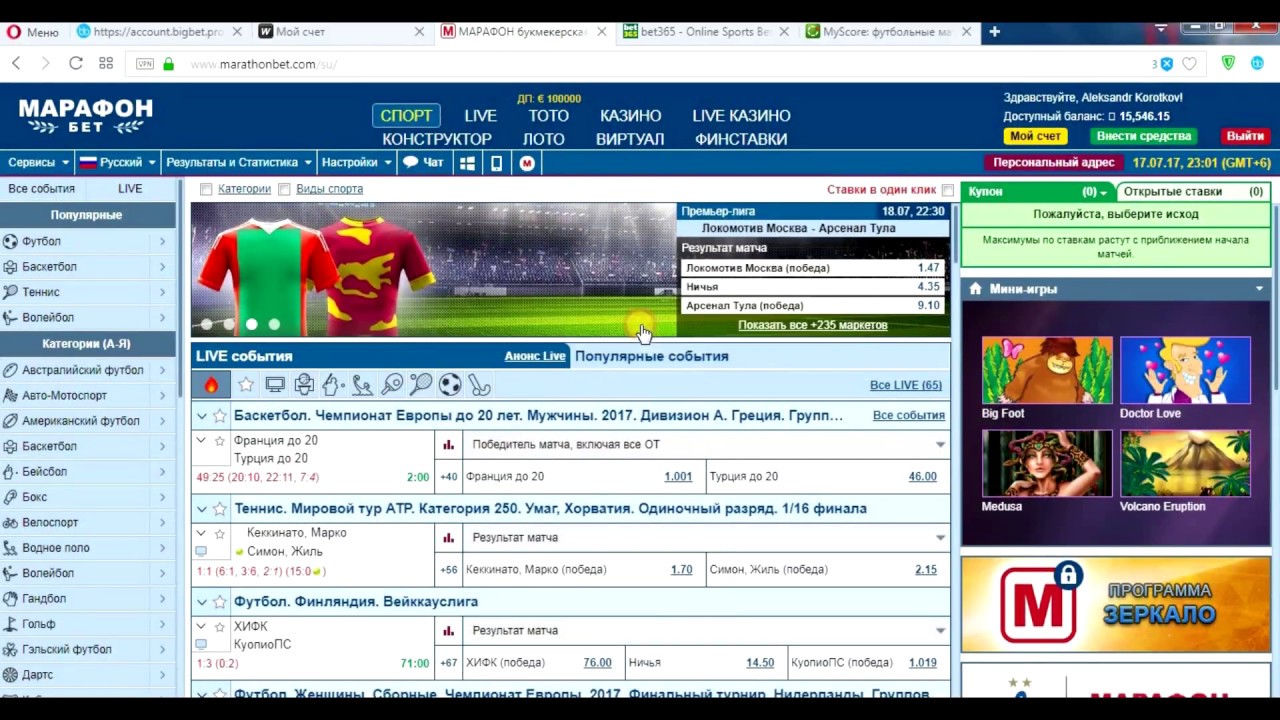Screen dimensions: 1280x720
Task: Open the Big Foot mini-game thumbnail
Action: (x=1047, y=370)
